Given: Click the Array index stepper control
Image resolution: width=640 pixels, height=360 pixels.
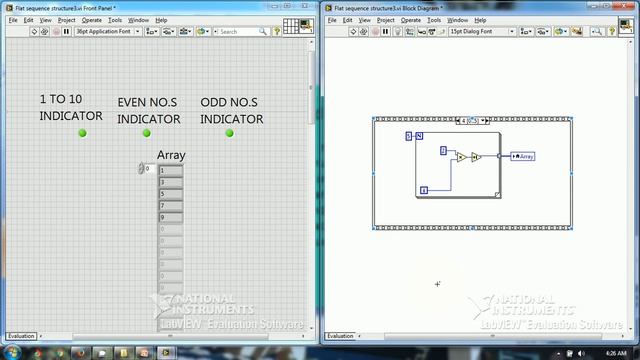Looking at the screenshot, I should tap(141, 168).
